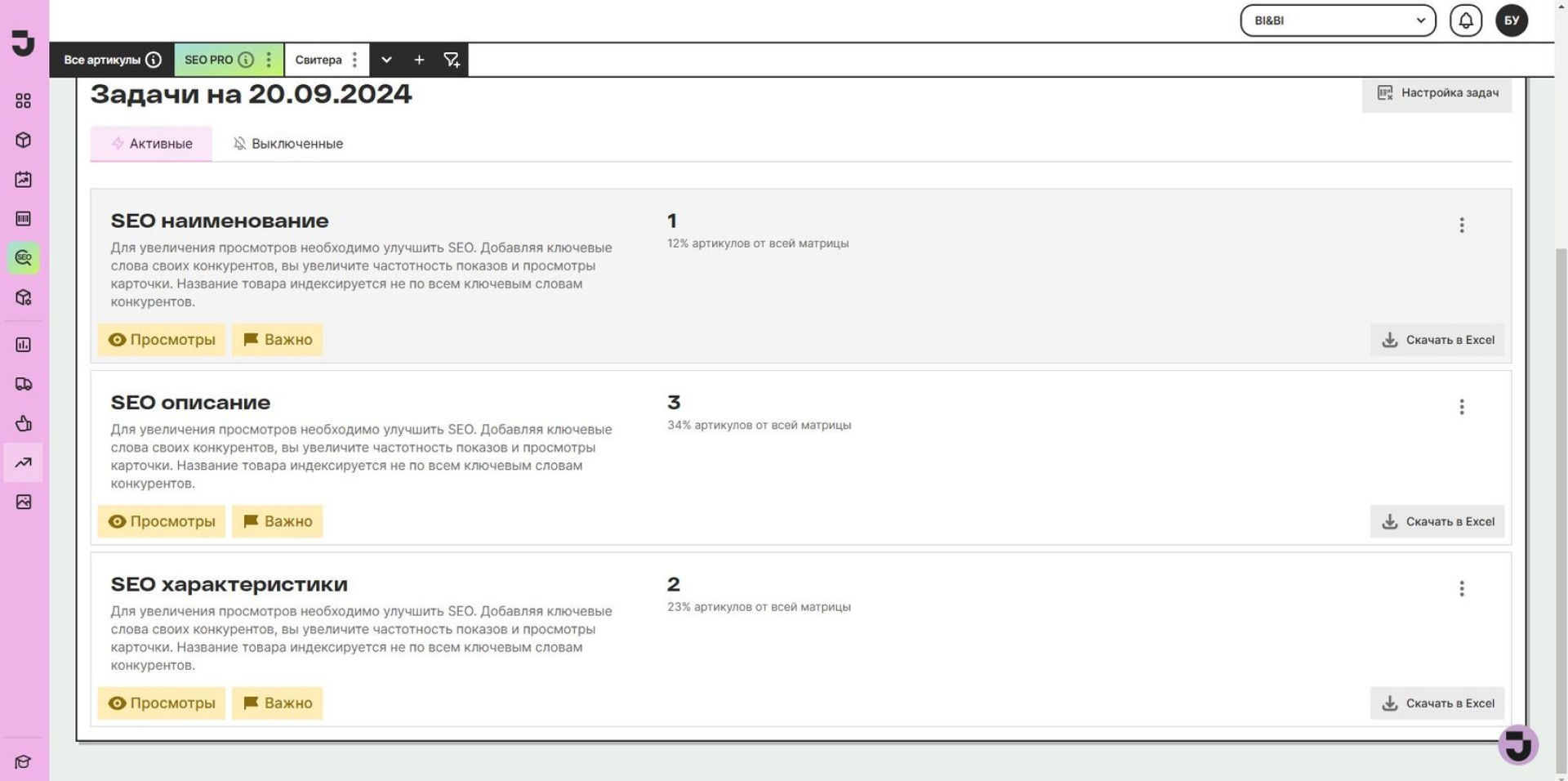Open three-dot menu for SEO характеристики task
Viewport: 1568px width, 781px height.
(1462, 589)
